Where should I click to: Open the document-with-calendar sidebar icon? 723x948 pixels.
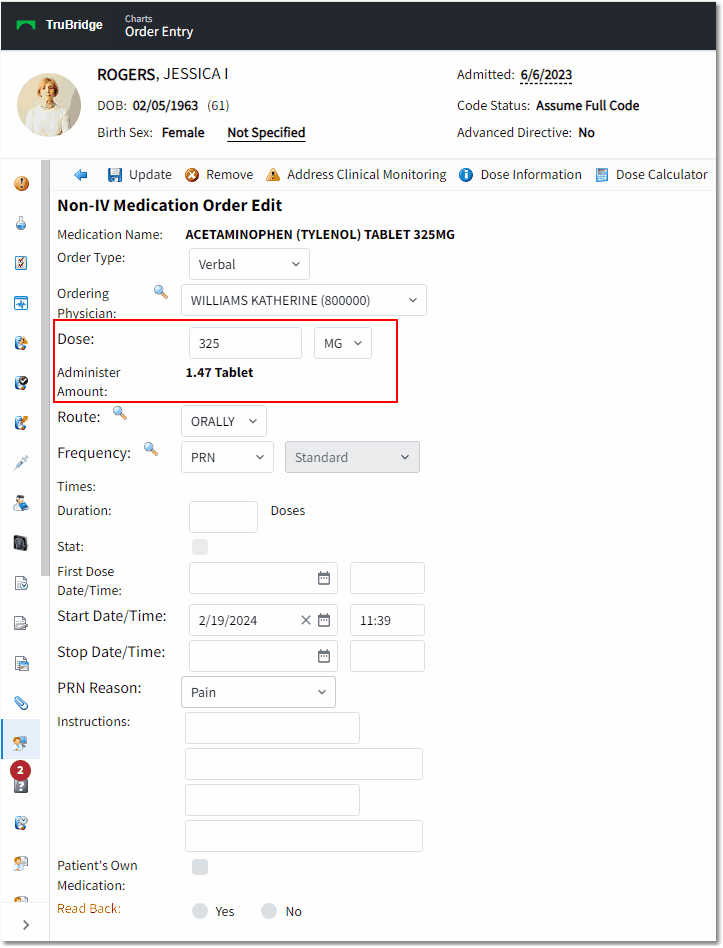[x=21, y=663]
